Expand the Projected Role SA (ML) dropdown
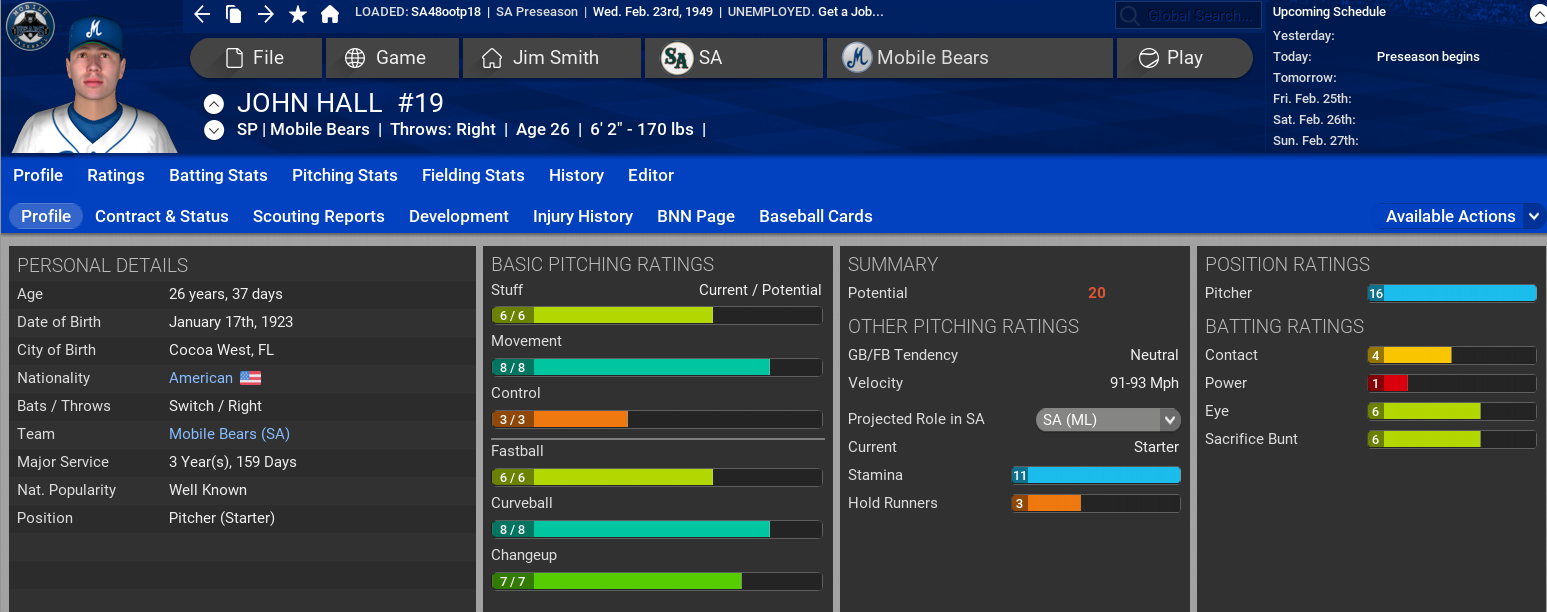 tap(1108, 420)
